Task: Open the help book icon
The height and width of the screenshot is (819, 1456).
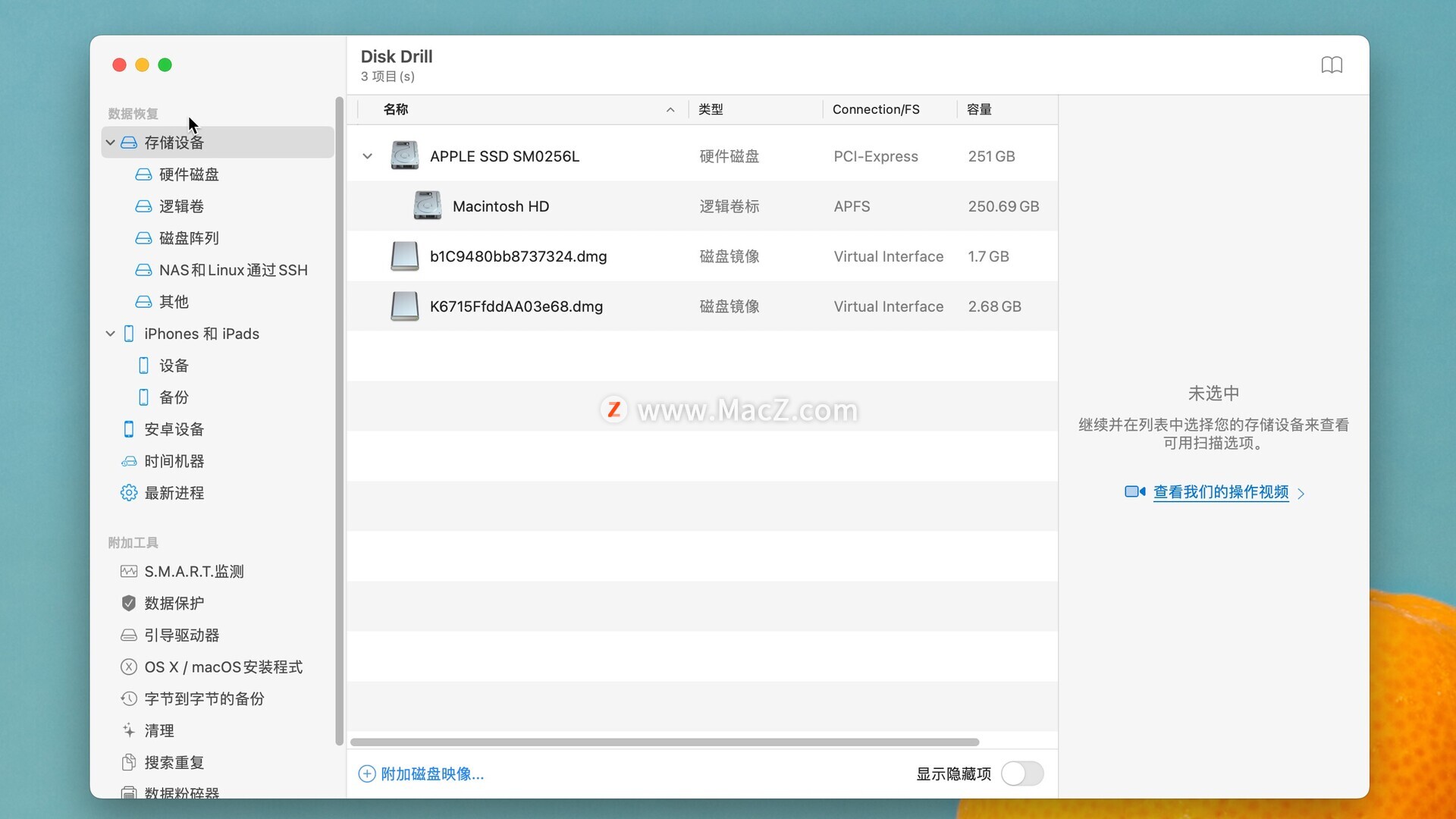Action: [1332, 65]
